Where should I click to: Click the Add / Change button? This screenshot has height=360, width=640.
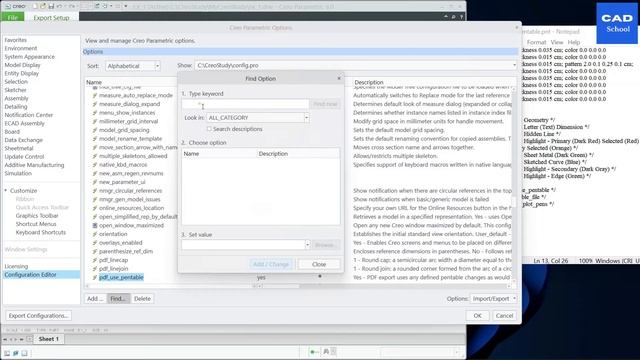pos(271,264)
